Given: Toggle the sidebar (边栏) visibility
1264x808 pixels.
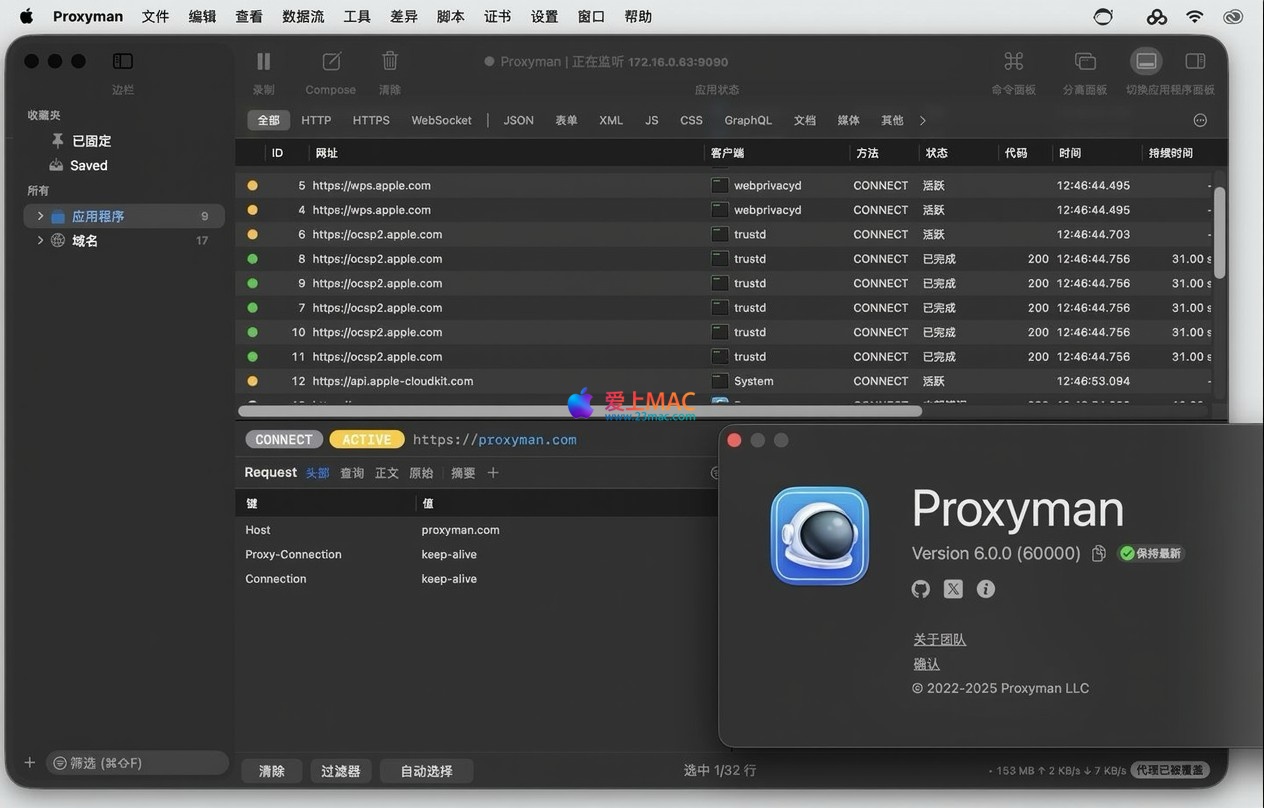Looking at the screenshot, I should pos(123,62).
